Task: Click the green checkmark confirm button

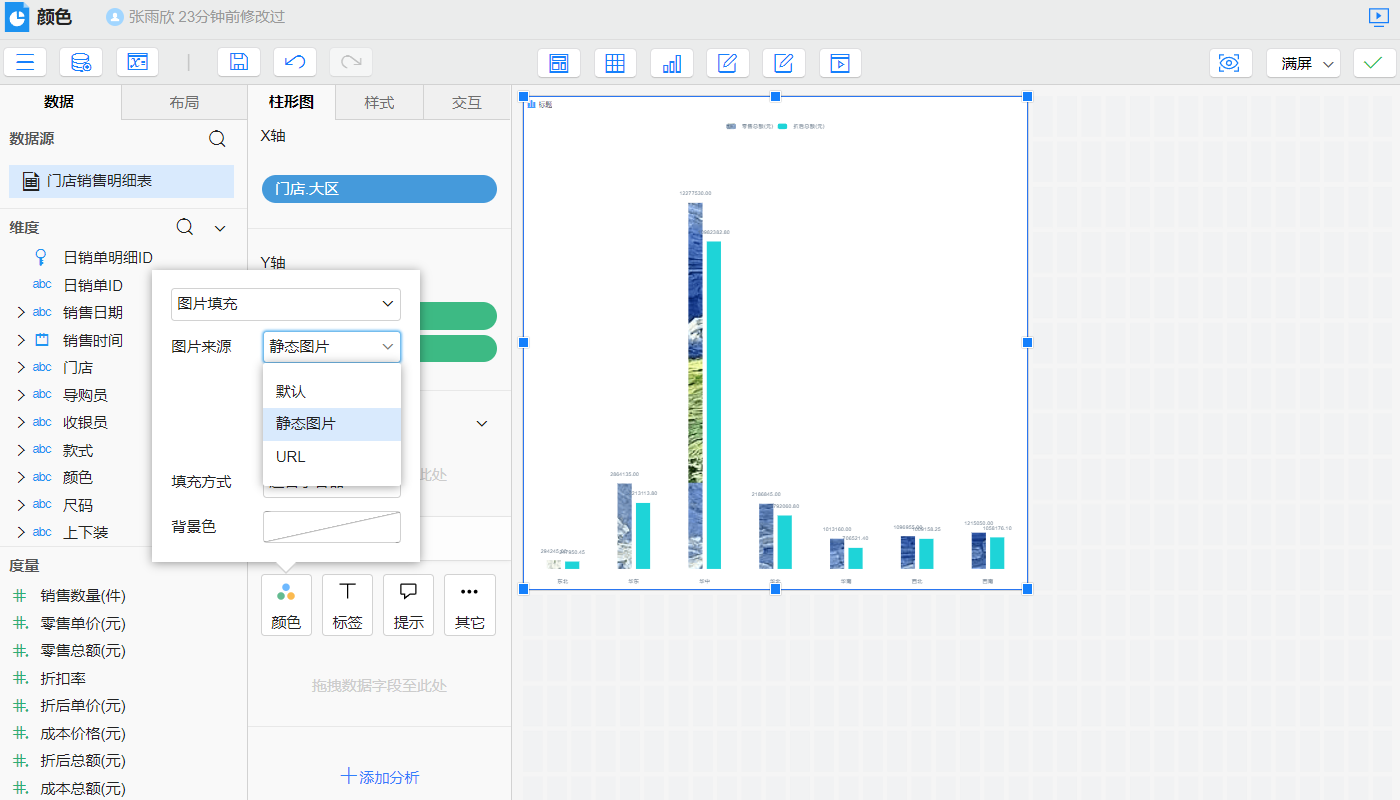Action: pyautogui.click(x=1375, y=63)
